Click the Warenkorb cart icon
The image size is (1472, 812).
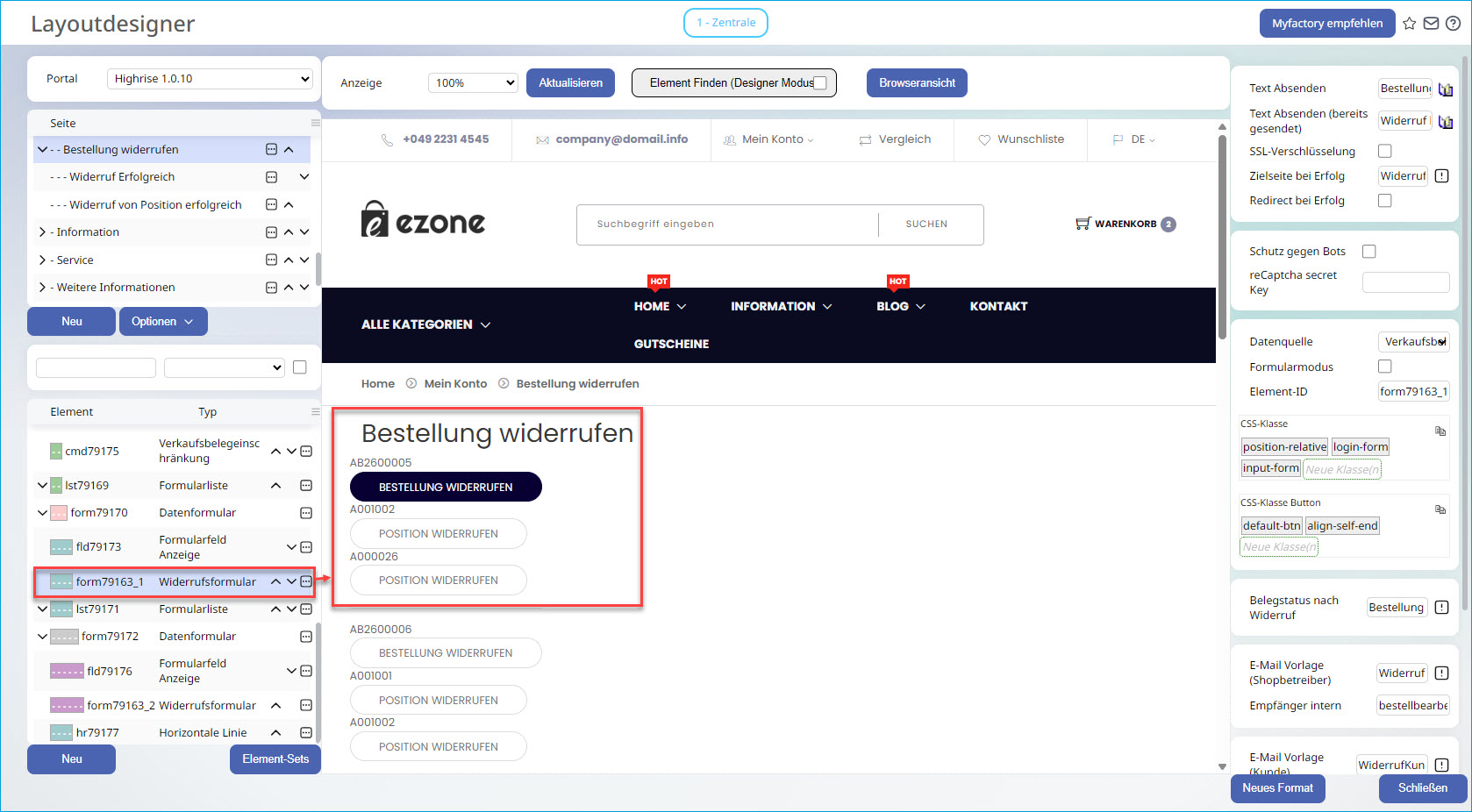(x=1083, y=224)
